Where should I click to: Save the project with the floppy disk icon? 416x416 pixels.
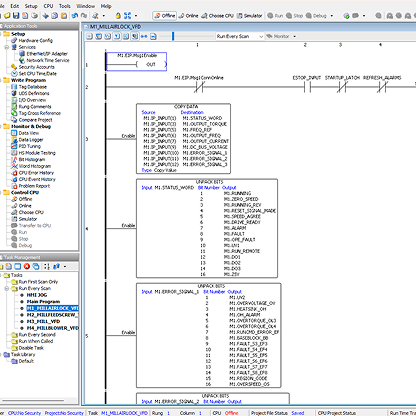coord(16,16)
